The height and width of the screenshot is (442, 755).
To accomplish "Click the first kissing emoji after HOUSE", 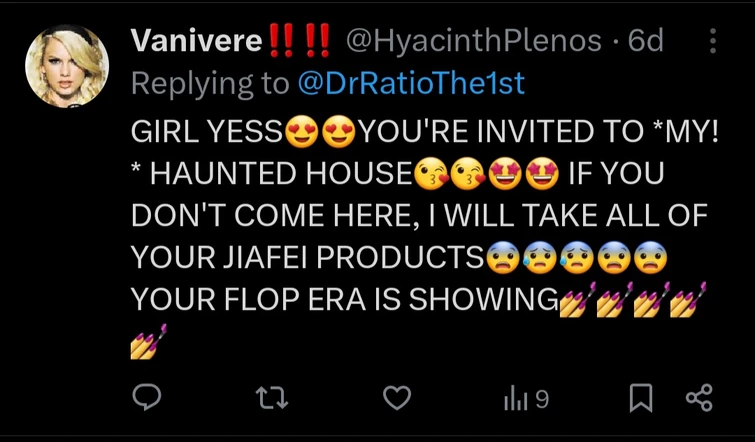I will click(431, 174).
